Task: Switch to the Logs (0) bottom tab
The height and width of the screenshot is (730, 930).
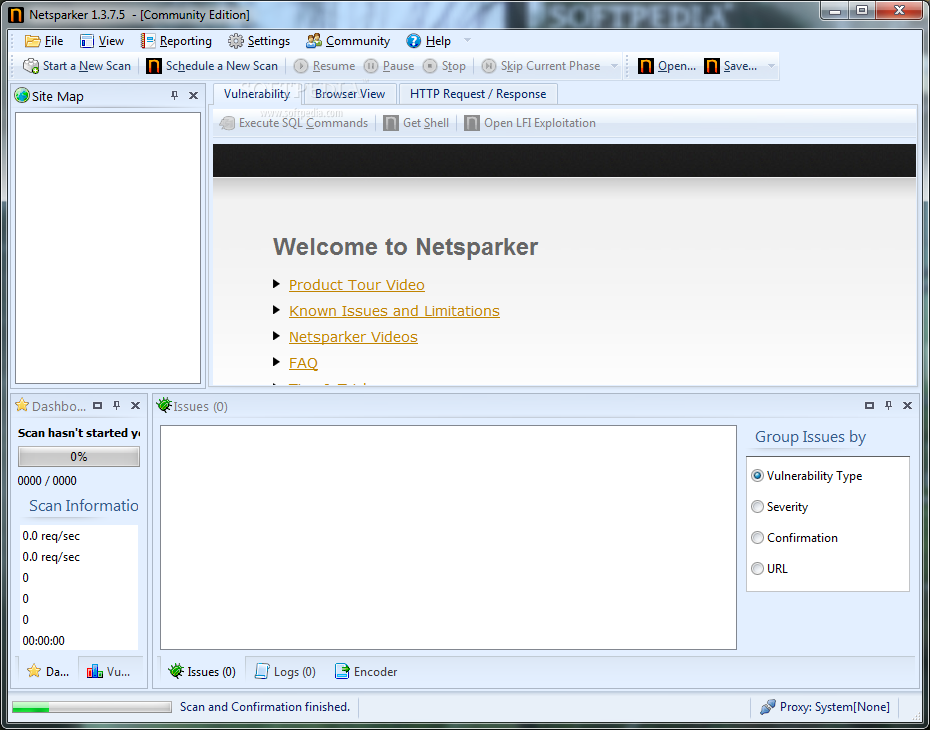Action: point(285,671)
